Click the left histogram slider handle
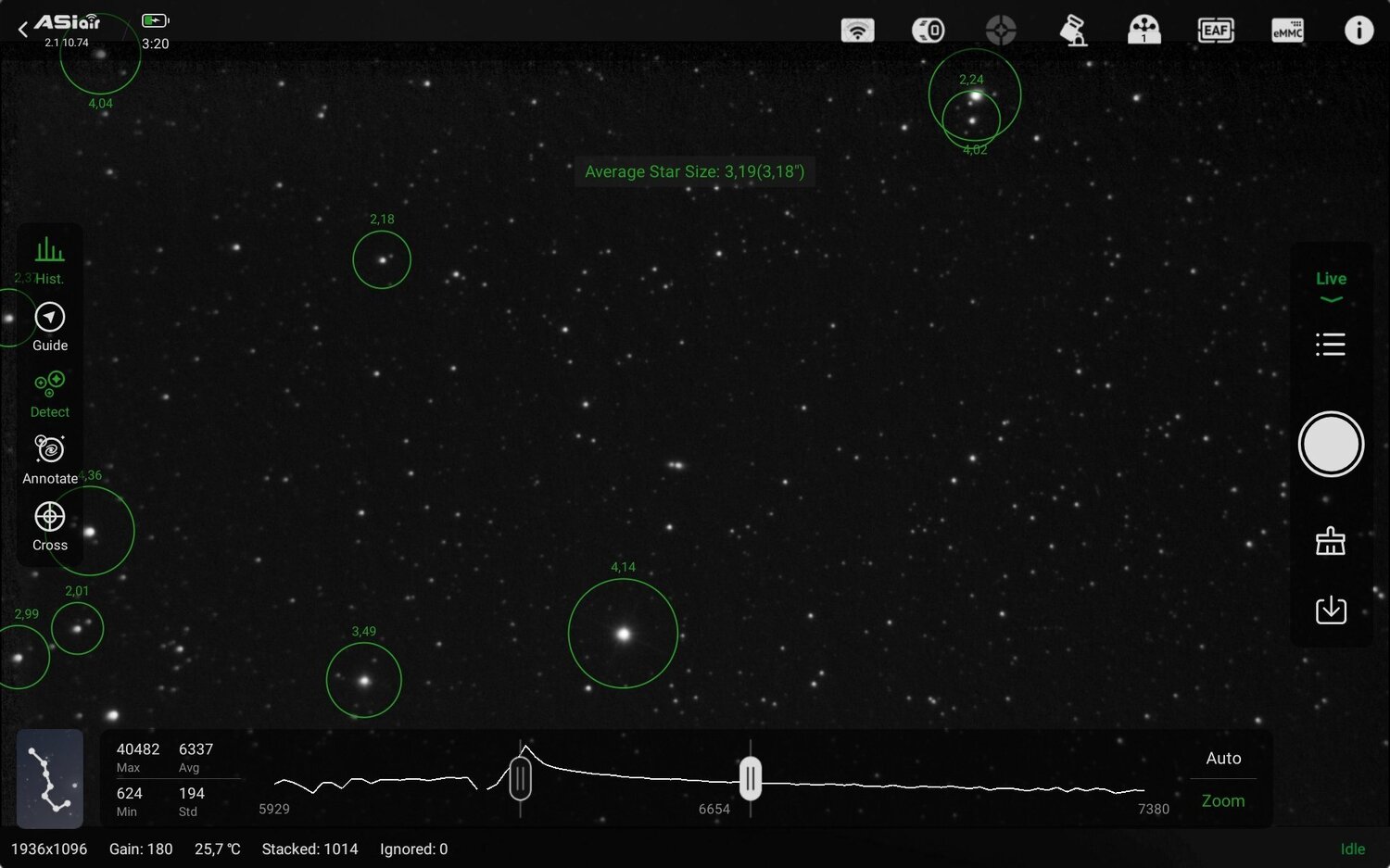 [520, 779]
